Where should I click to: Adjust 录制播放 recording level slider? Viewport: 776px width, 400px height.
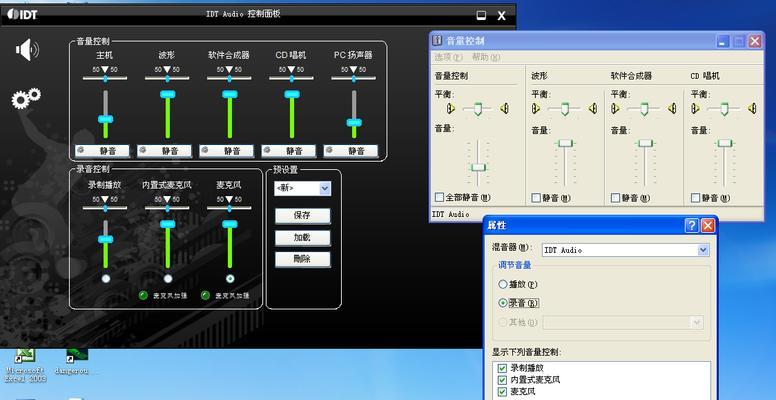point(105,239)
